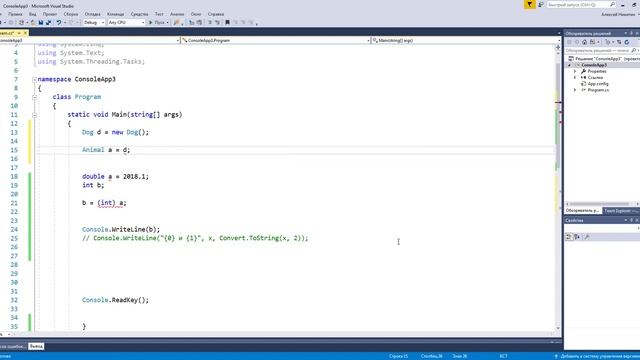Screen dimensions: 640x360
Task: Expand the Ссылки references node
Action: [575, 78]
